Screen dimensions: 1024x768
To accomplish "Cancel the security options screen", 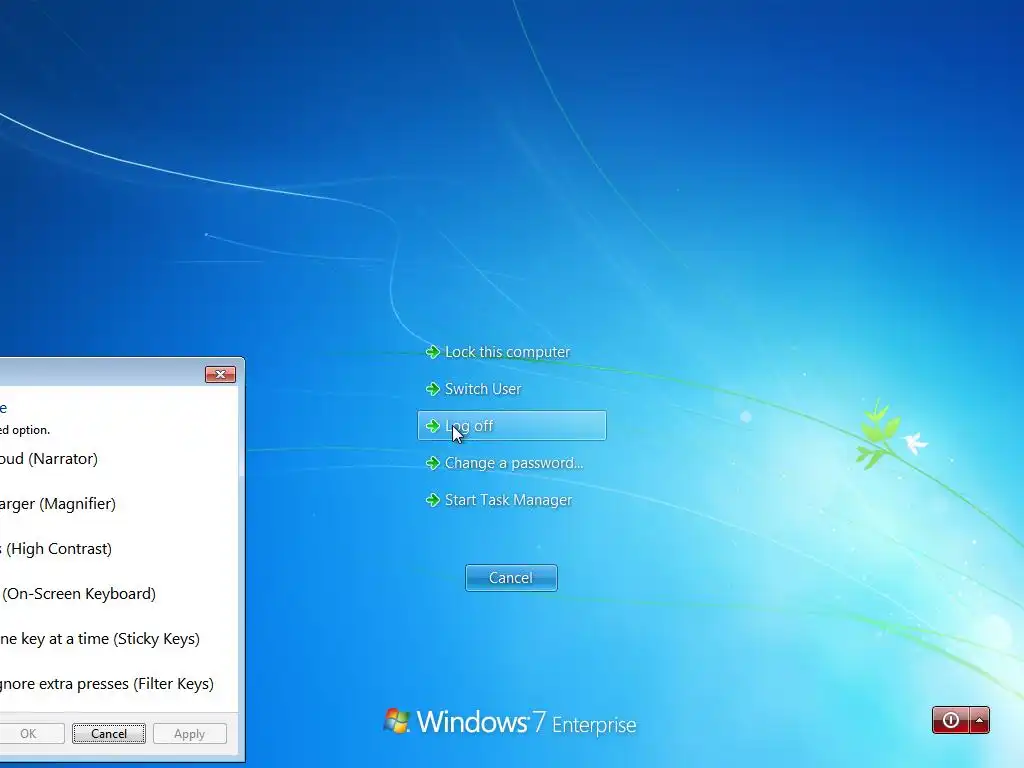I will 511,578.
